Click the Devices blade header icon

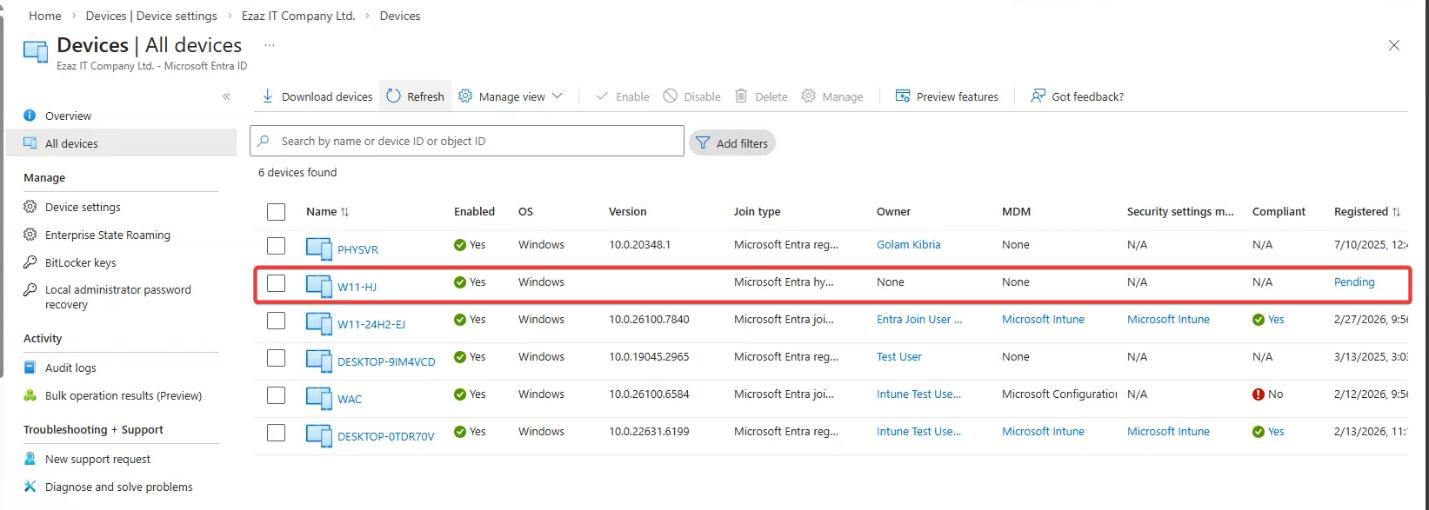tap(36, 52)
